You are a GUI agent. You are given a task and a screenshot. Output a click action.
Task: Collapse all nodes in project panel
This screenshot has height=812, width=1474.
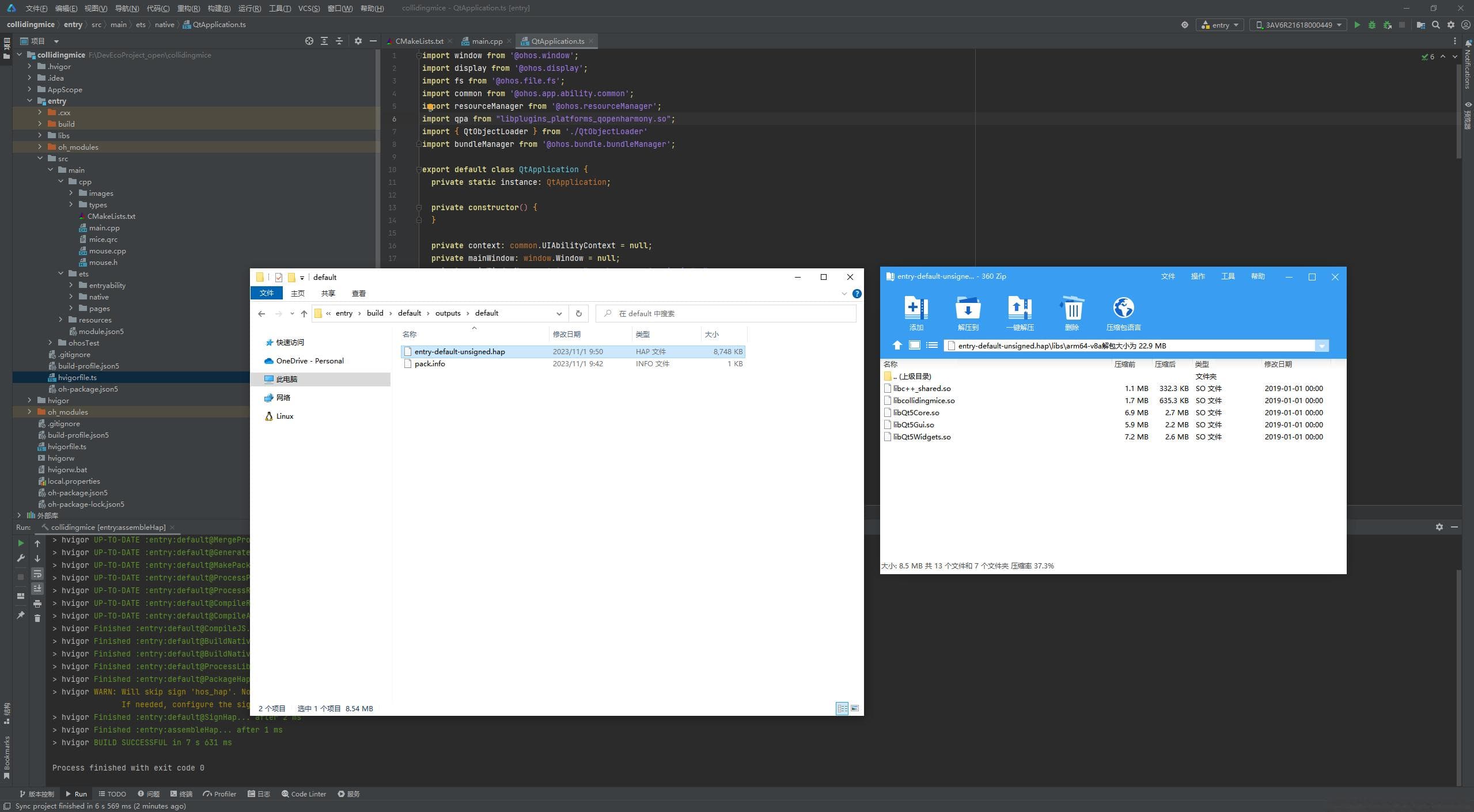(339, 41)
